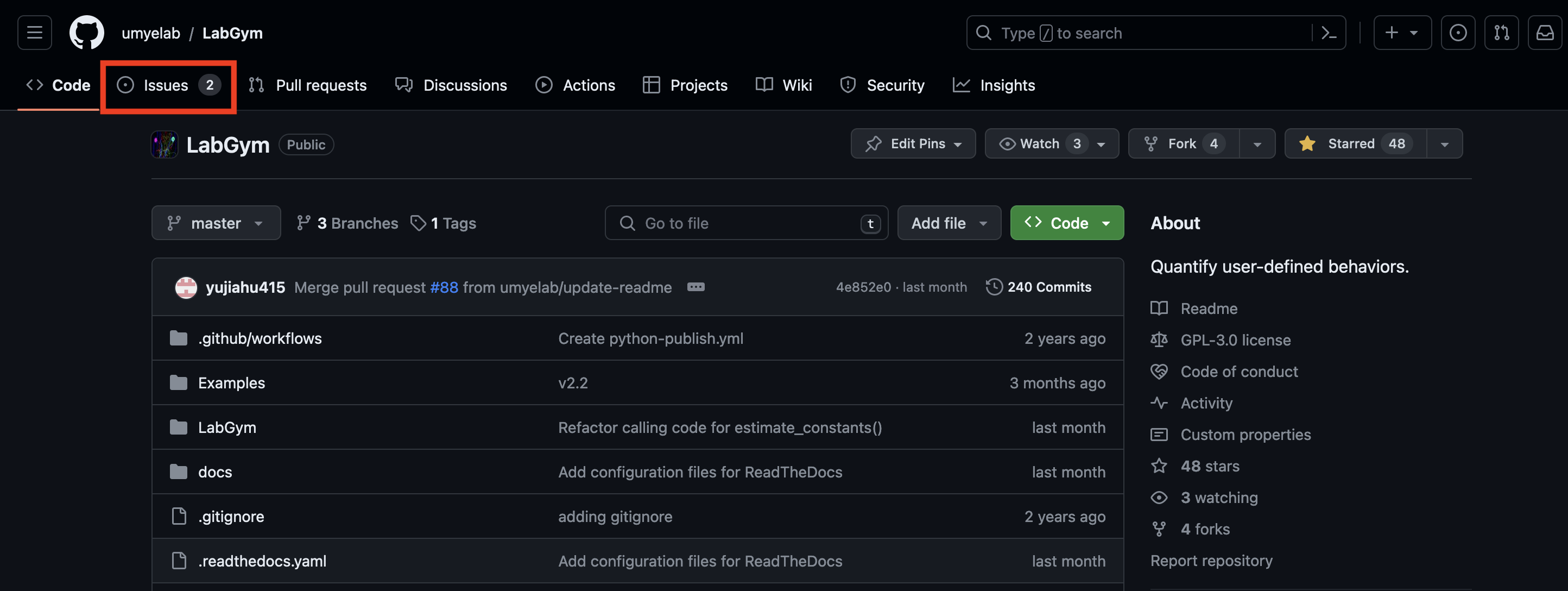The width and height of the screenshot is (1568, 591).
Task: Open the Examples folder
Action: (231, 382)
